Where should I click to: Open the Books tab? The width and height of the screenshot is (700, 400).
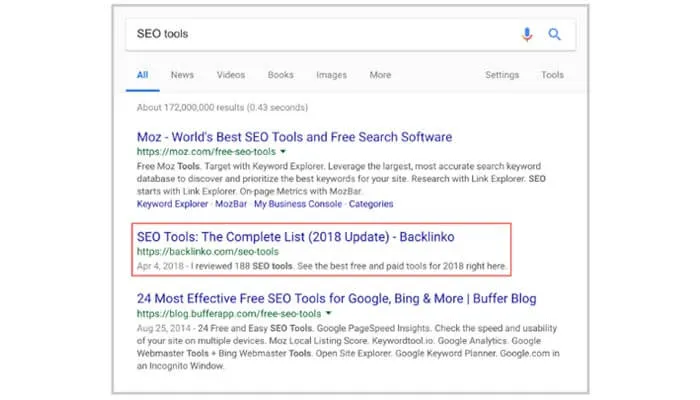click(280, 75)
